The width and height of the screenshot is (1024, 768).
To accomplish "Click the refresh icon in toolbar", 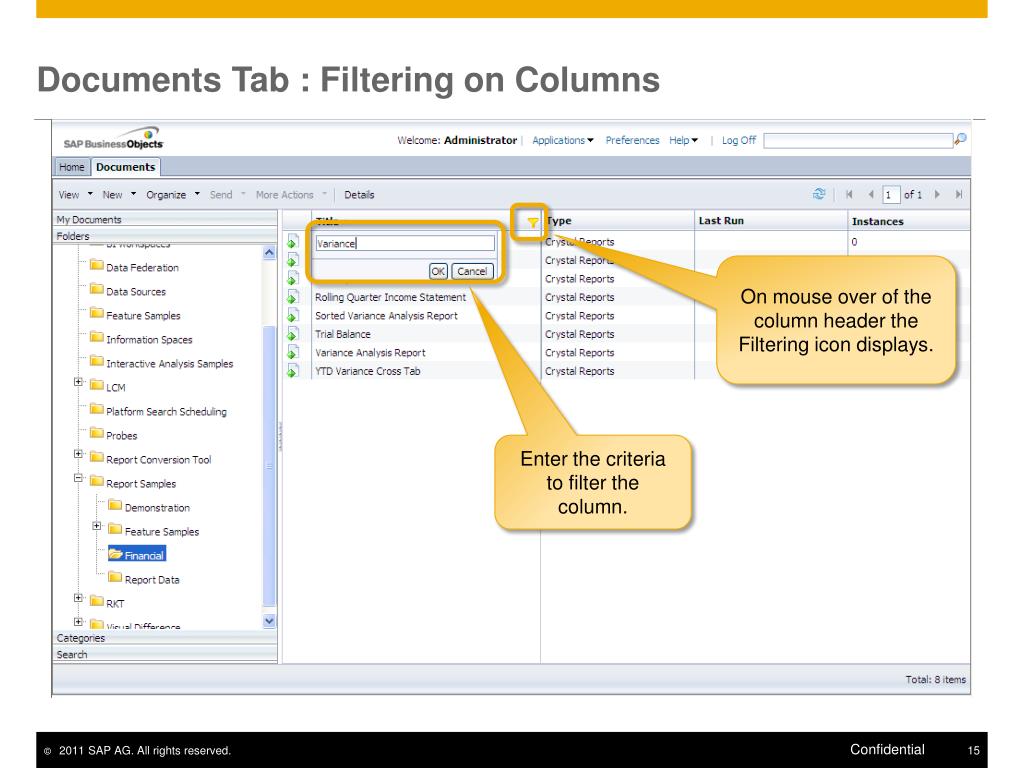I will (x=819, y=194).
